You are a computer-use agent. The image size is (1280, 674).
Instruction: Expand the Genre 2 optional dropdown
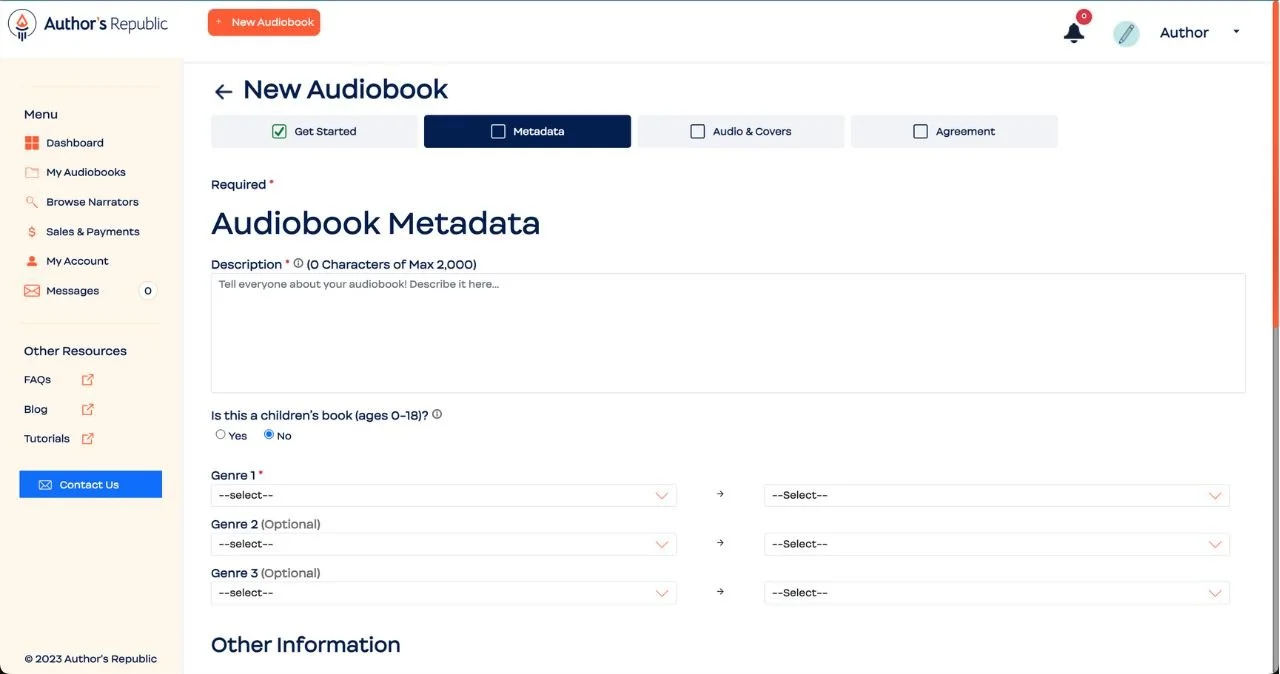(x=443, y=543)
